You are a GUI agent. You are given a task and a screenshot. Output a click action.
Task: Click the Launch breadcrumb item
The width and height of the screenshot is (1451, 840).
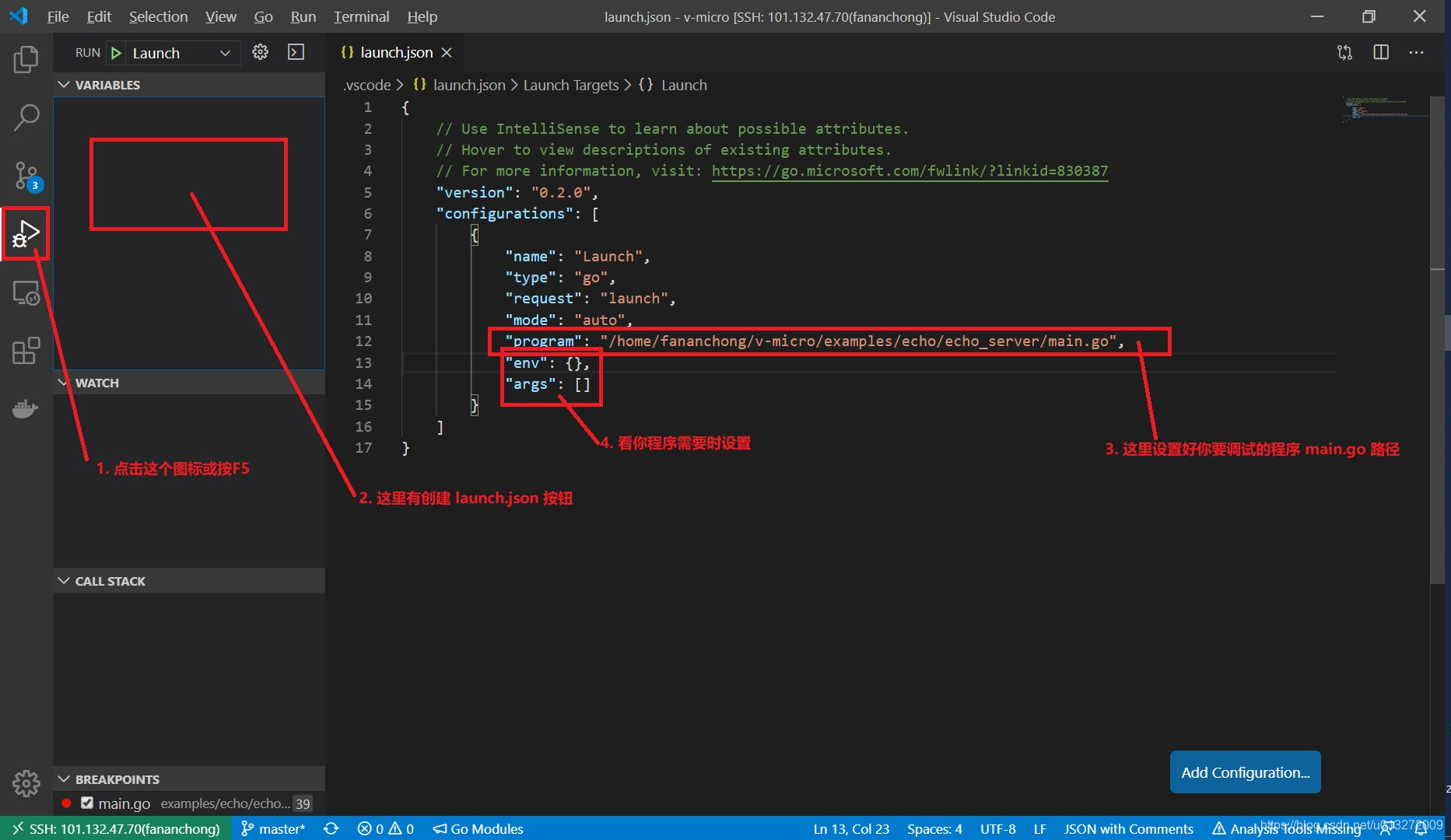tap(674, 85)
